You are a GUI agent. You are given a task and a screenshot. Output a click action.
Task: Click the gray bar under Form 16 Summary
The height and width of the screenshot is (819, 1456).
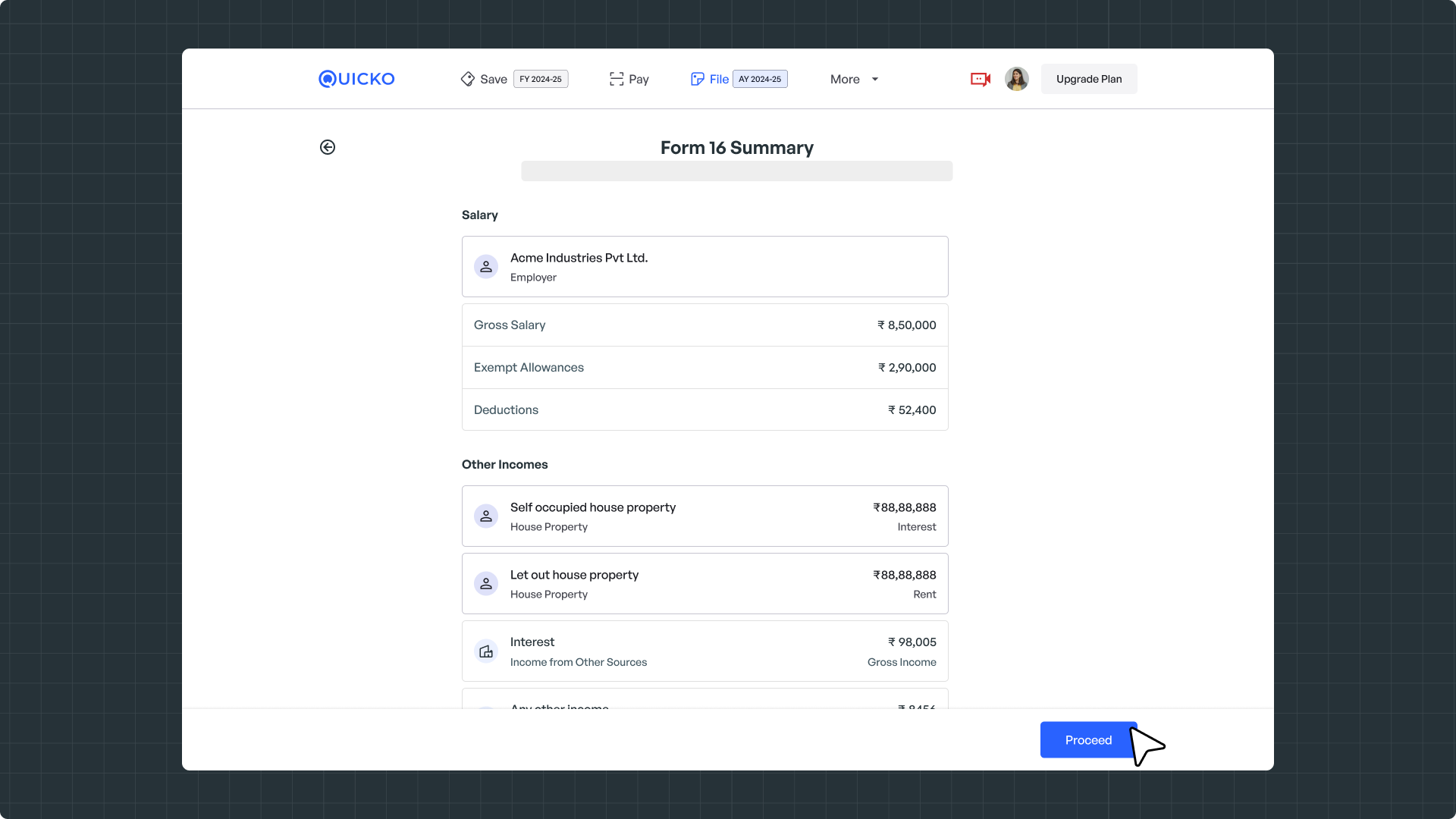(736, 171)
